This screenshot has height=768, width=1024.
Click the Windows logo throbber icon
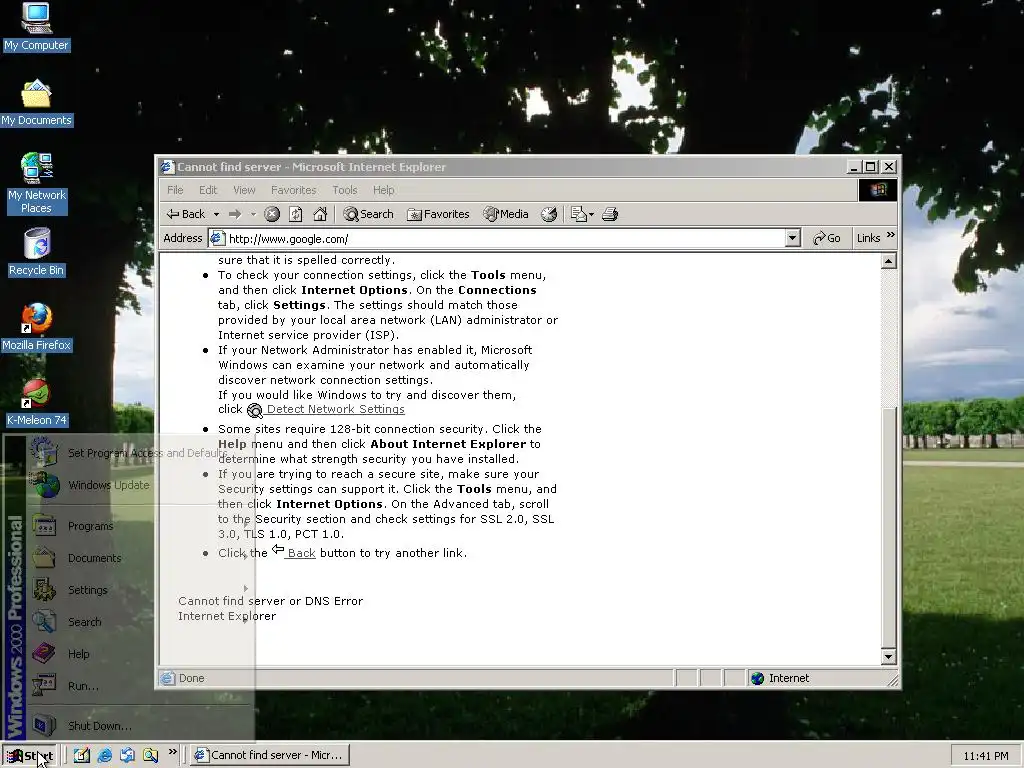[x=878, y=190]
